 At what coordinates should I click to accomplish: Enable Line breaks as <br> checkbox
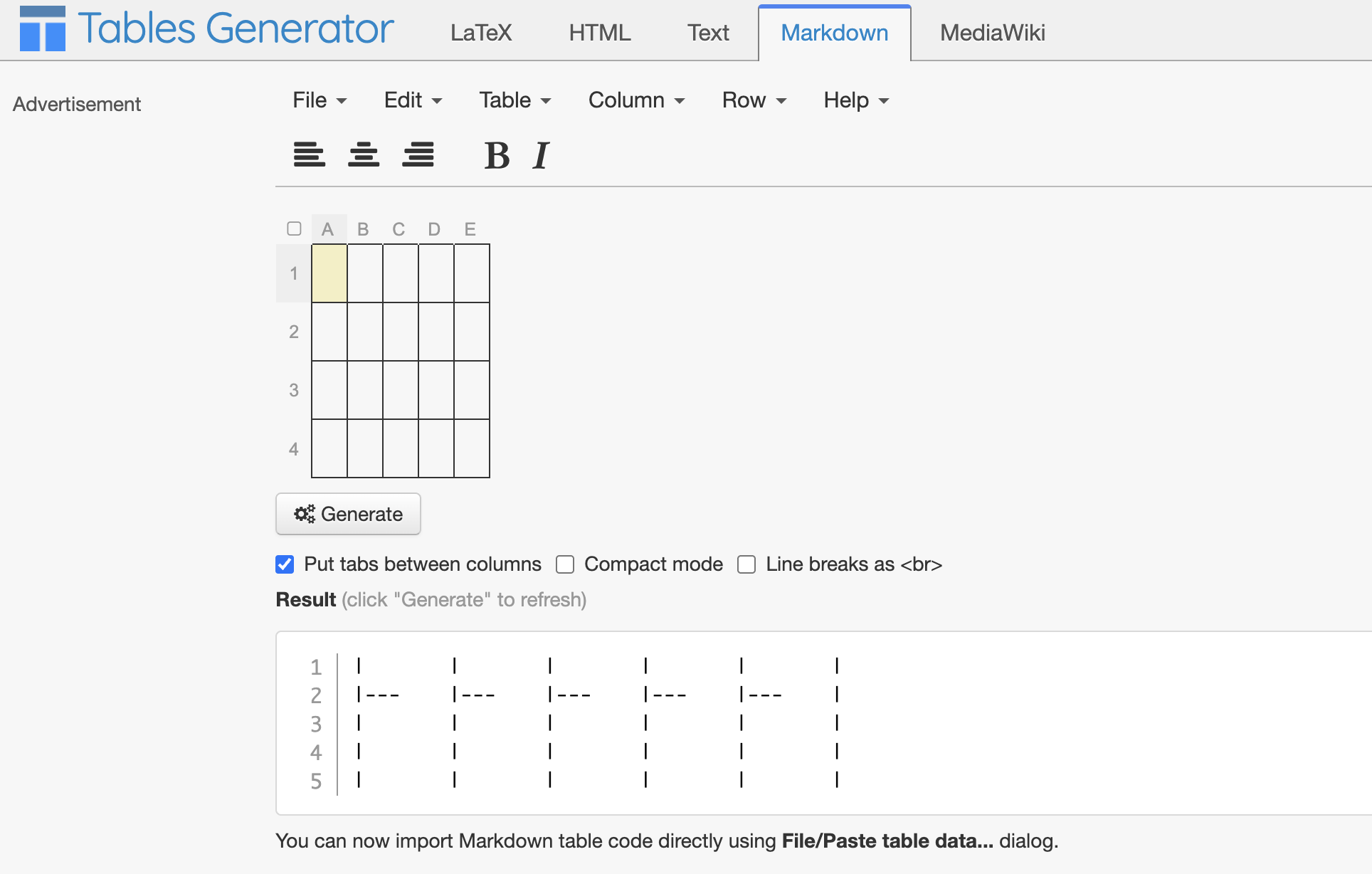746,564
